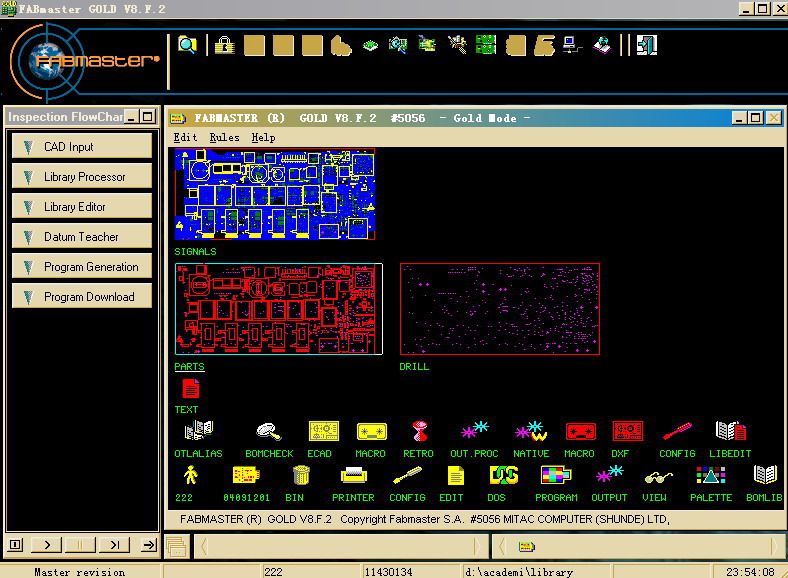Select the PARTS board thumbnail
This screenshot has width=788, height=578.
[x=279, y=309]
